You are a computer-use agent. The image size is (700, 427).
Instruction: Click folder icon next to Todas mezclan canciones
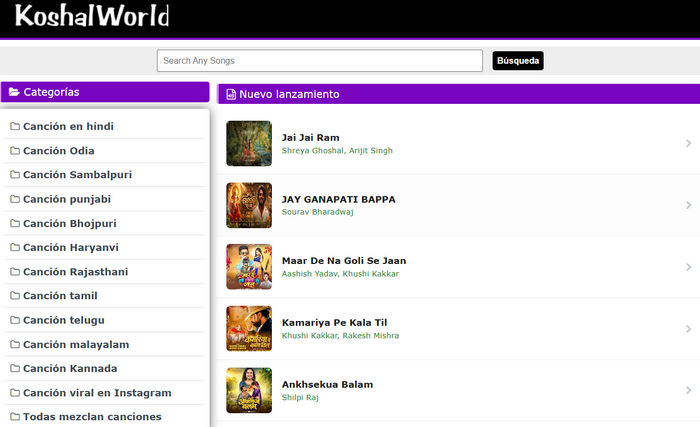15,417
